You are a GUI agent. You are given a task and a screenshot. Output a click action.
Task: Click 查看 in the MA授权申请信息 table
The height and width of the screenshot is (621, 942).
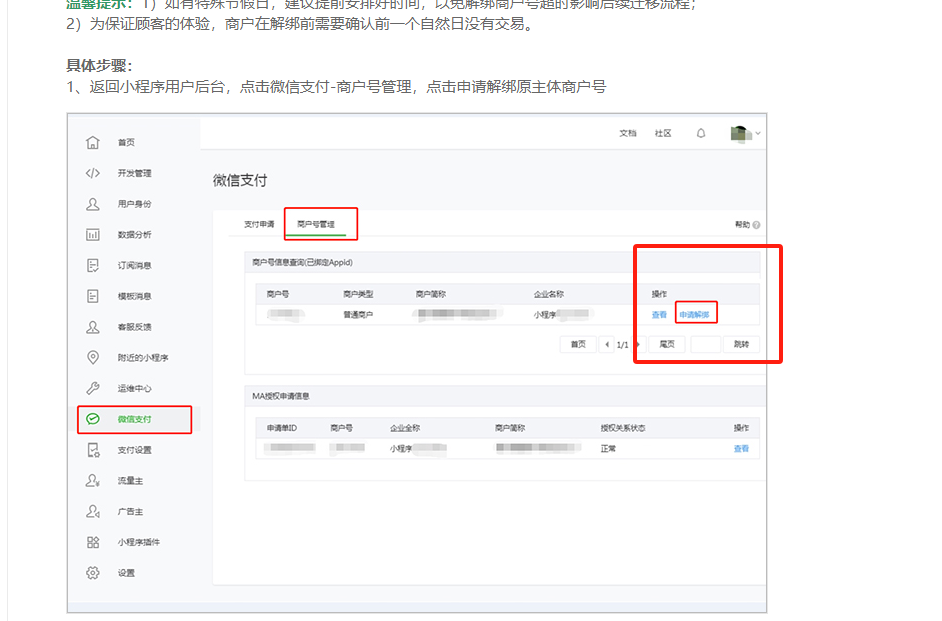click(x=741, y=449)
